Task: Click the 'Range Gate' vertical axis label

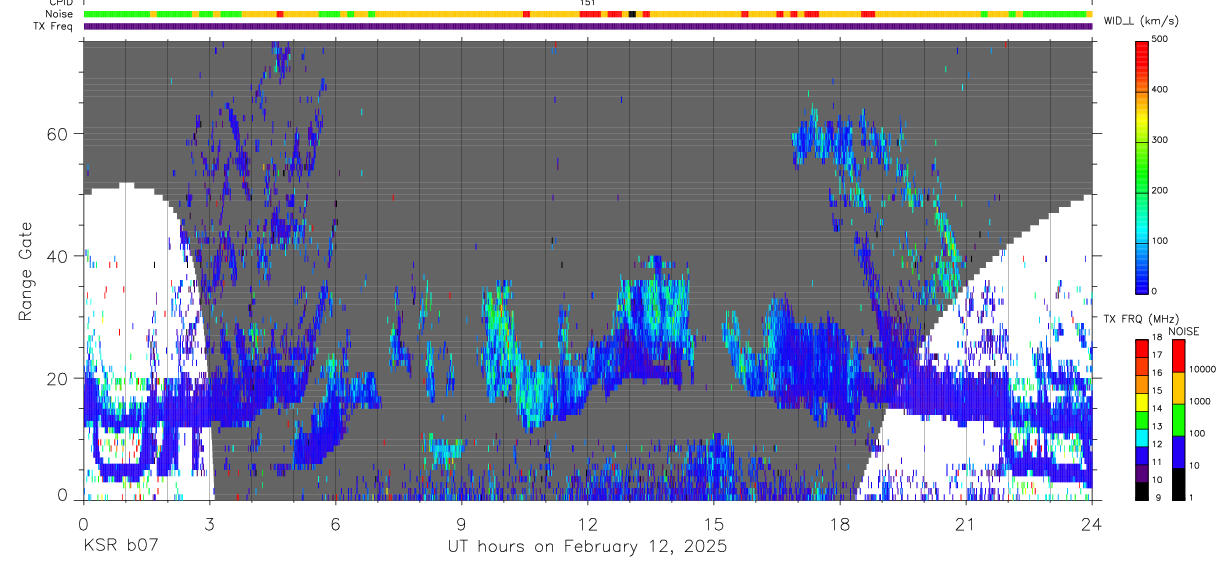Action: (24, 272)
